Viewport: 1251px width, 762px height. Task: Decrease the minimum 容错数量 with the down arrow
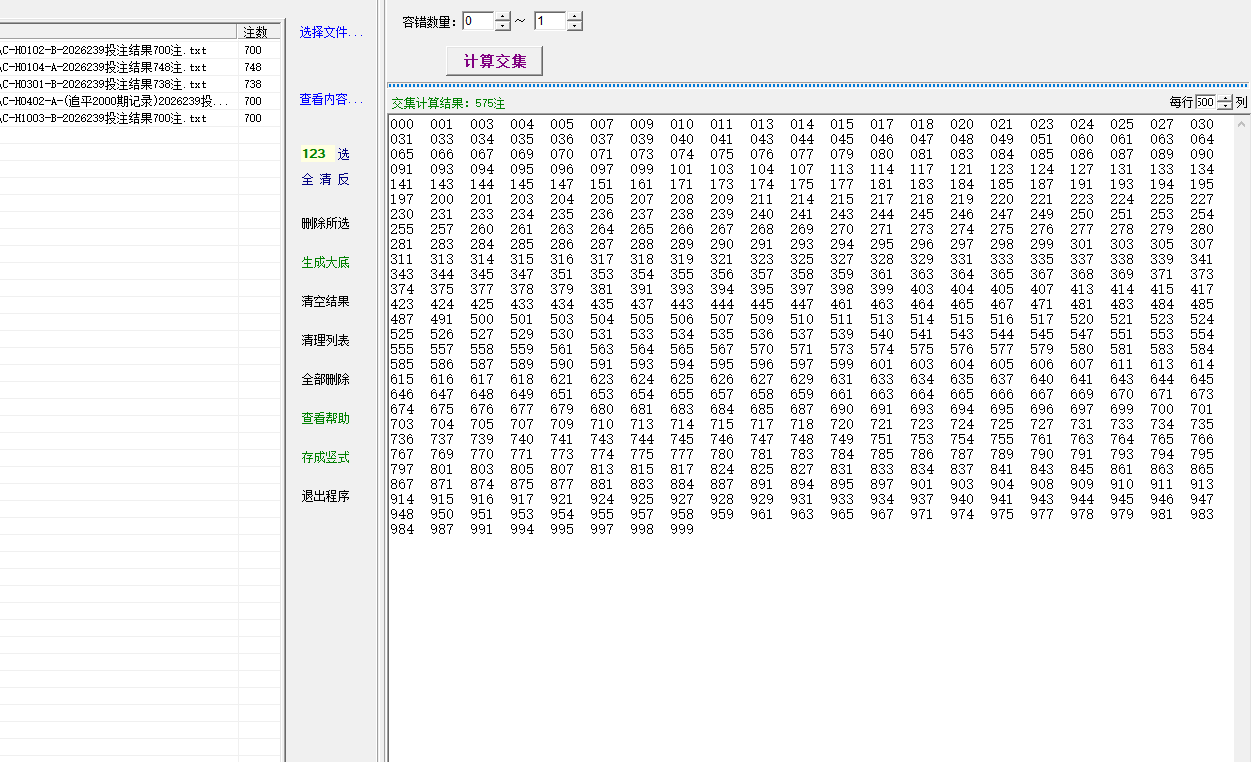tap(503, 26)
